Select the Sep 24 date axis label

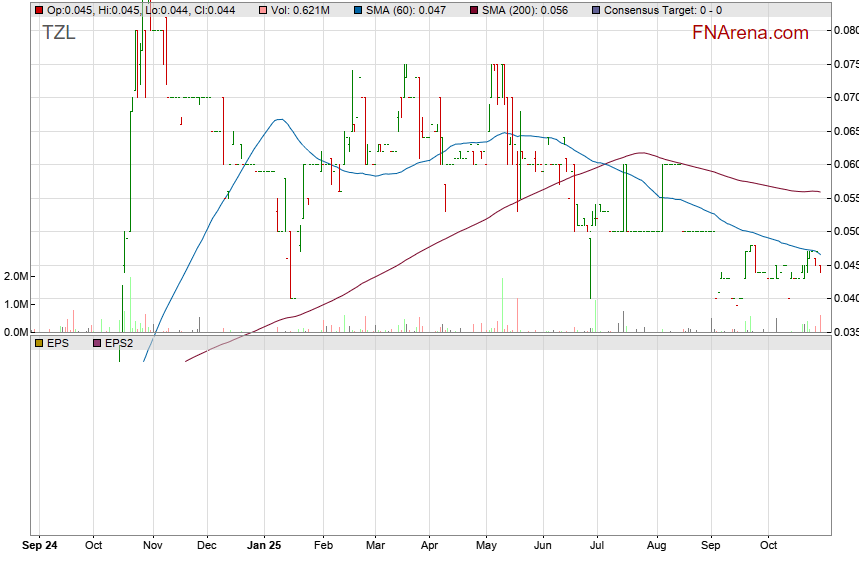pos(40,546)
